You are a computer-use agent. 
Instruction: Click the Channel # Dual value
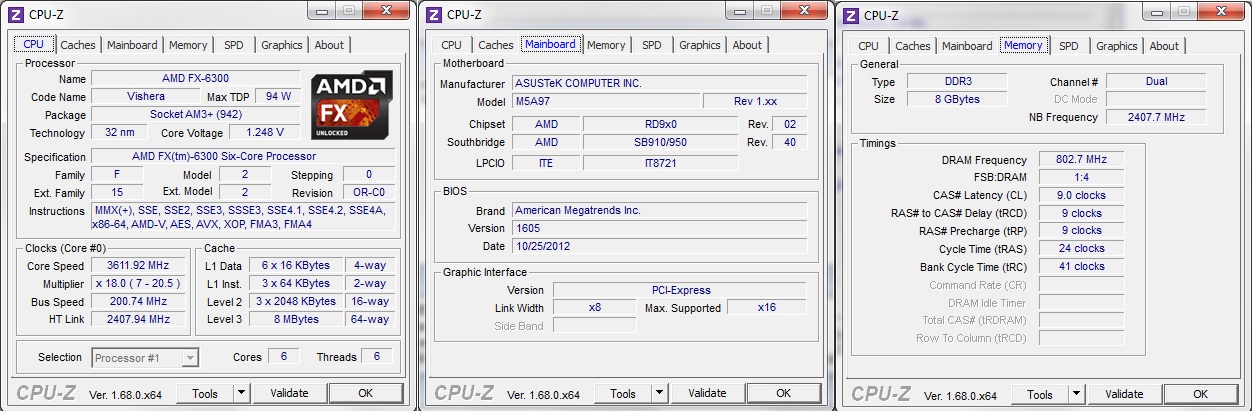coord(1156,82)
